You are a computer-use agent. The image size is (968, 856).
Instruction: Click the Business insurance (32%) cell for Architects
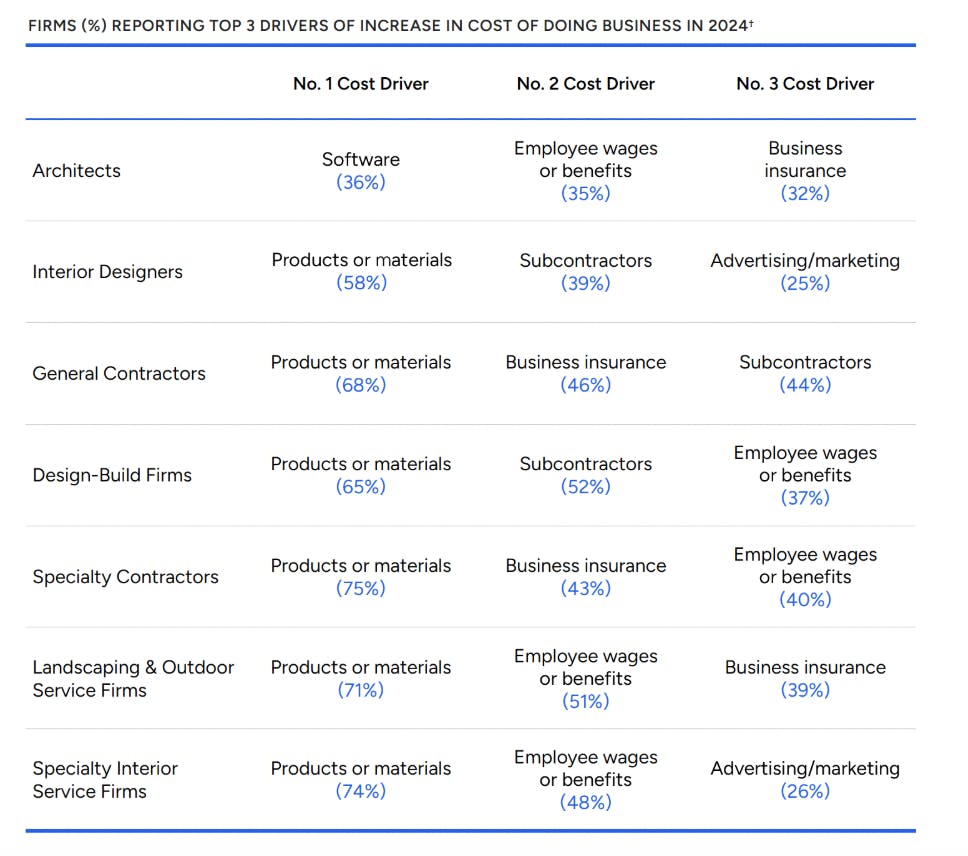805,171
